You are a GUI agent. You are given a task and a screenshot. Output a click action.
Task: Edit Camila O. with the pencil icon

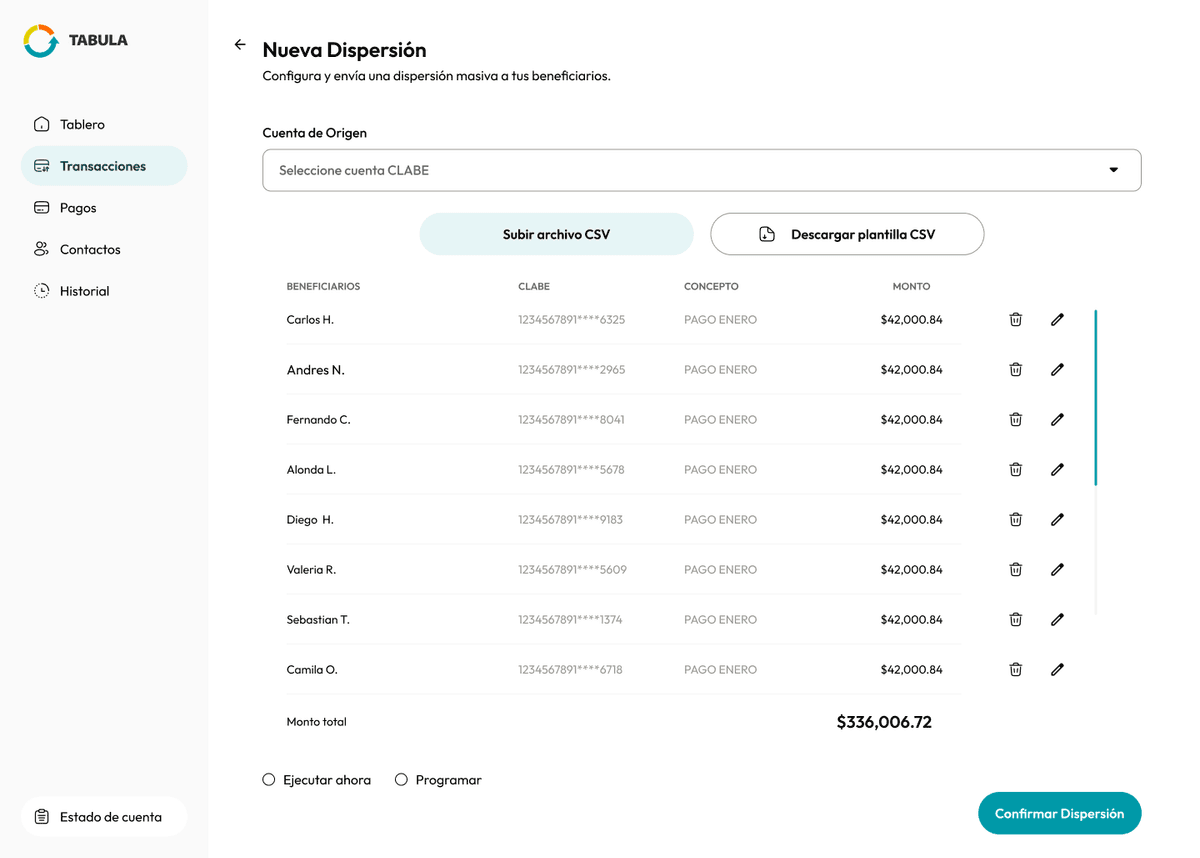1057,669
